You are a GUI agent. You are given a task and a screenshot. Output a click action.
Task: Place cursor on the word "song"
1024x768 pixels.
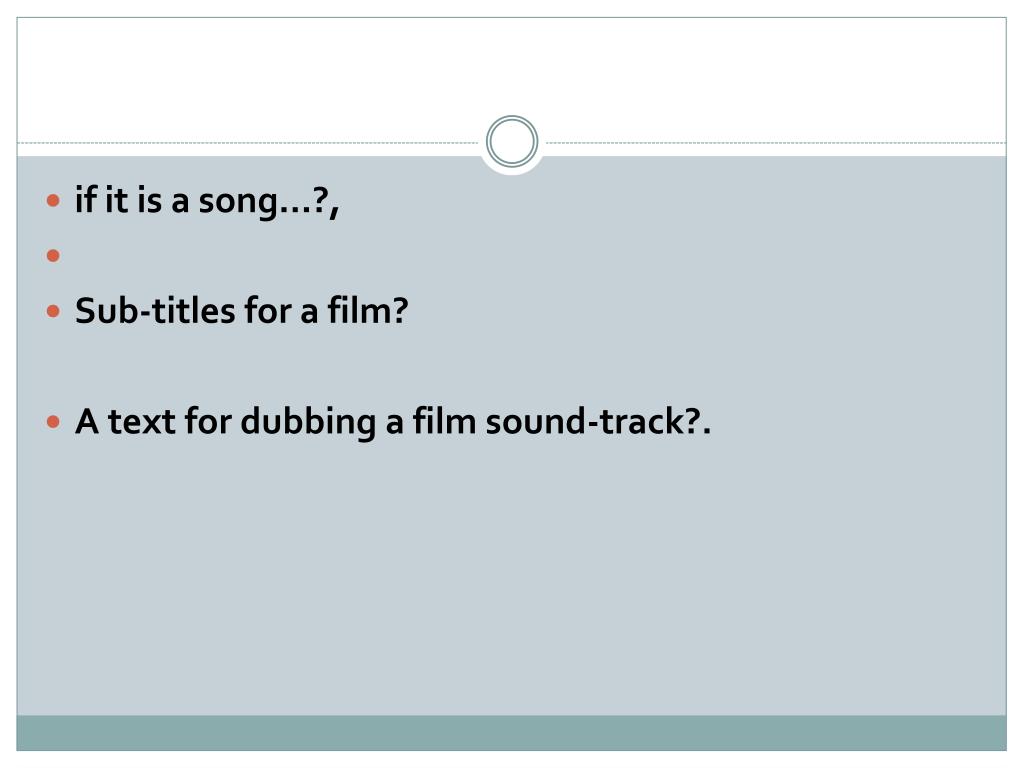238,202
